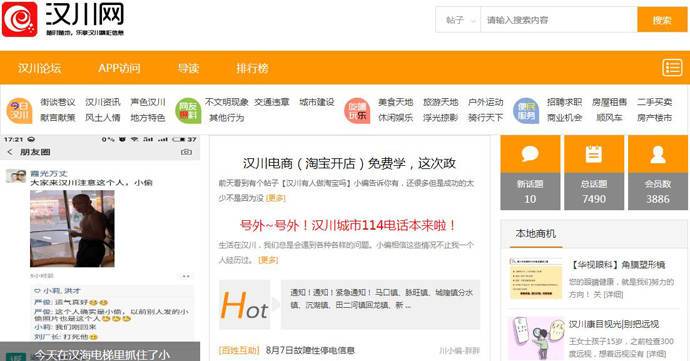Open 导读 in the navigation bar
The image size is (690, 361).
(x=188, y=68)
